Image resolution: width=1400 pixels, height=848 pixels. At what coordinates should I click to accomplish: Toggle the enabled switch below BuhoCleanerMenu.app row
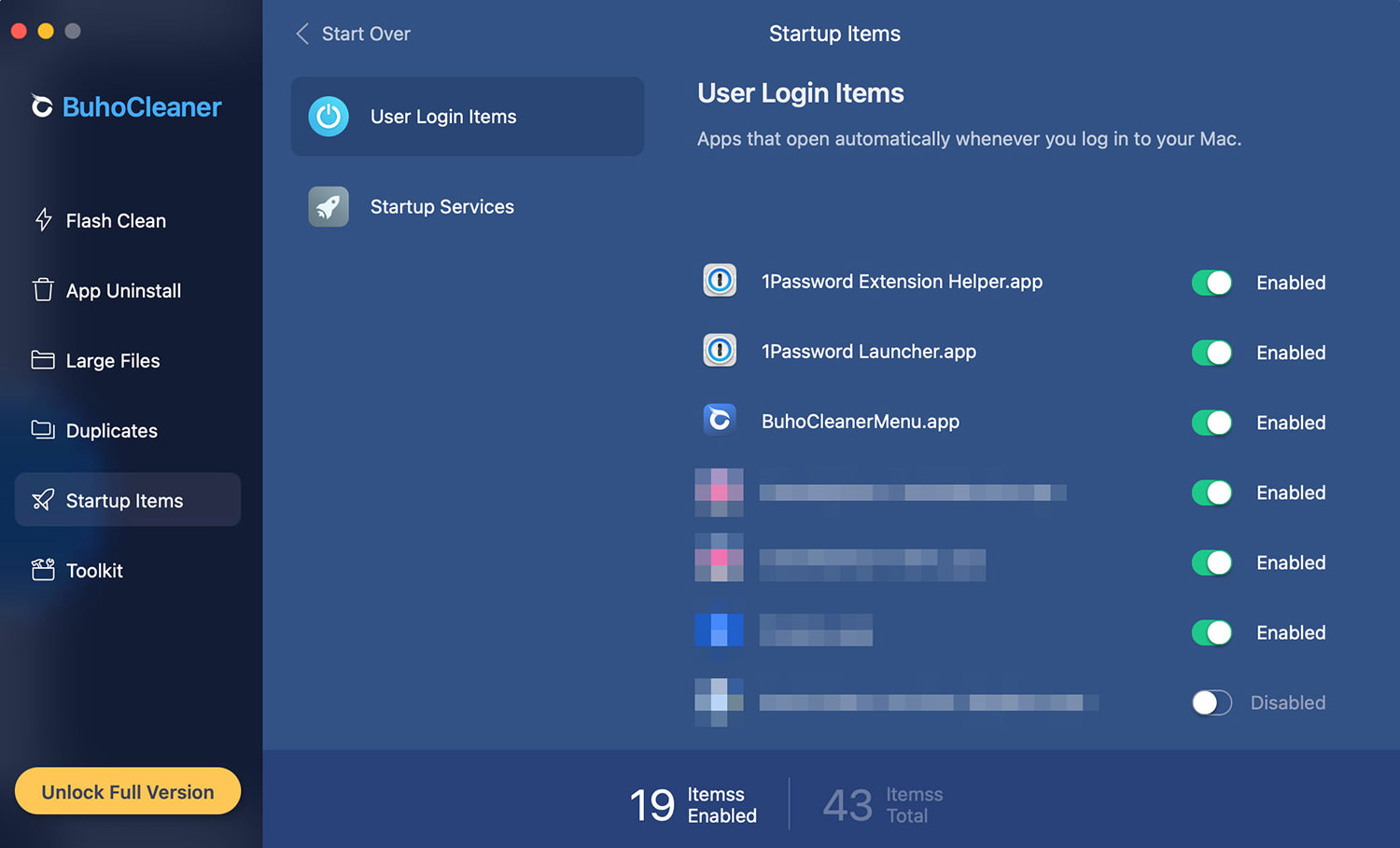click(x=1211, y=493)
